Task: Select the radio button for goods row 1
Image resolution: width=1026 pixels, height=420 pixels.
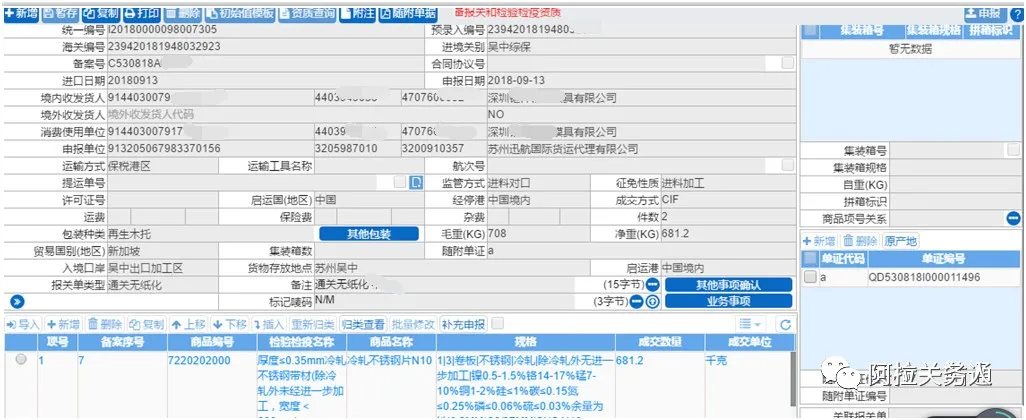Action: [x=21, y=359]
